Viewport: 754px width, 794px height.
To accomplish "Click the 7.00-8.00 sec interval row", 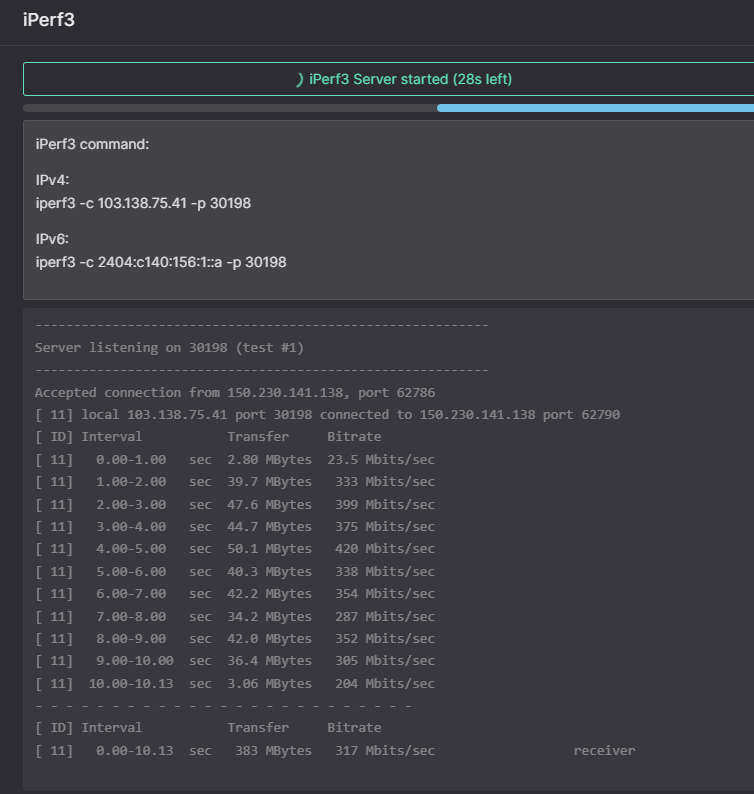I will tap(235, 616).
